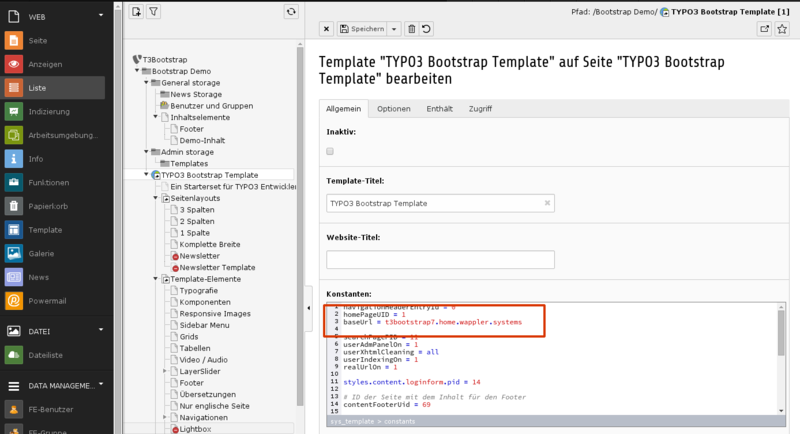Select T3Bootstrap root in page tree
Viewport: 800px width, 434px height.
(165, 60)
